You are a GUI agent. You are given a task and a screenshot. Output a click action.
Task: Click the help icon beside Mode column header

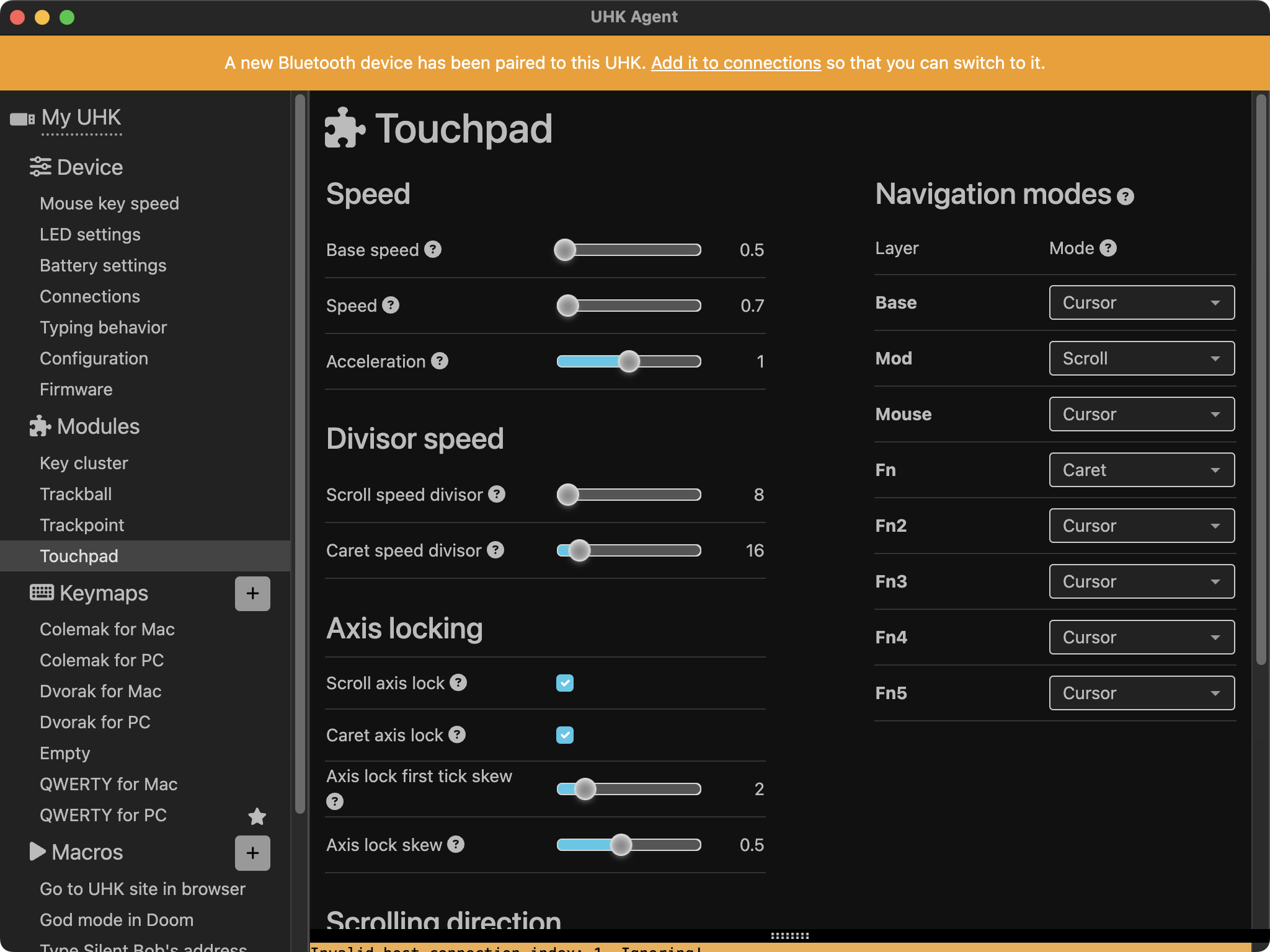click(x=1108, y=248)
